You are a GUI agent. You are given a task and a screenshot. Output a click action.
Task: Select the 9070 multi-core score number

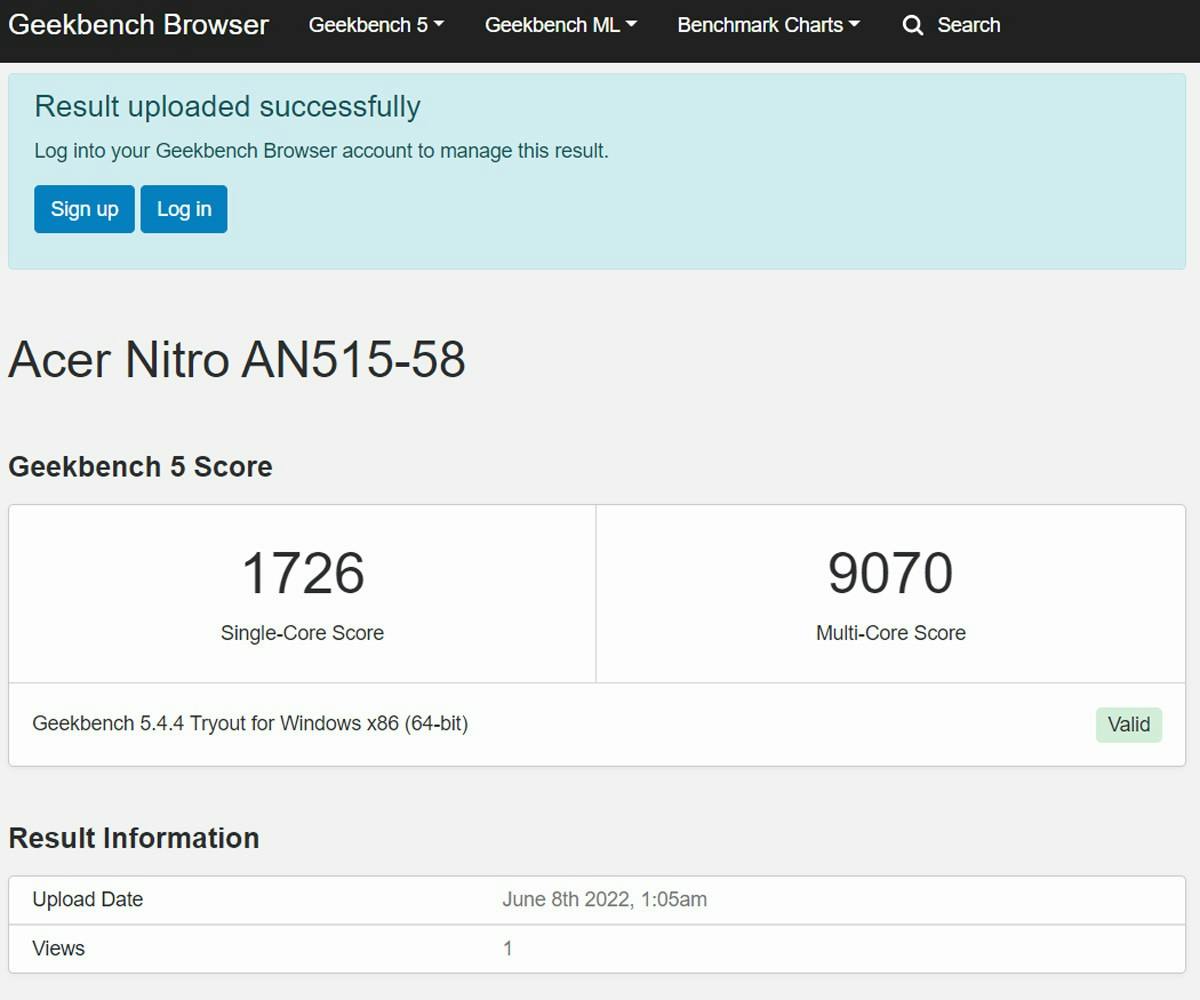pos(890,573)
